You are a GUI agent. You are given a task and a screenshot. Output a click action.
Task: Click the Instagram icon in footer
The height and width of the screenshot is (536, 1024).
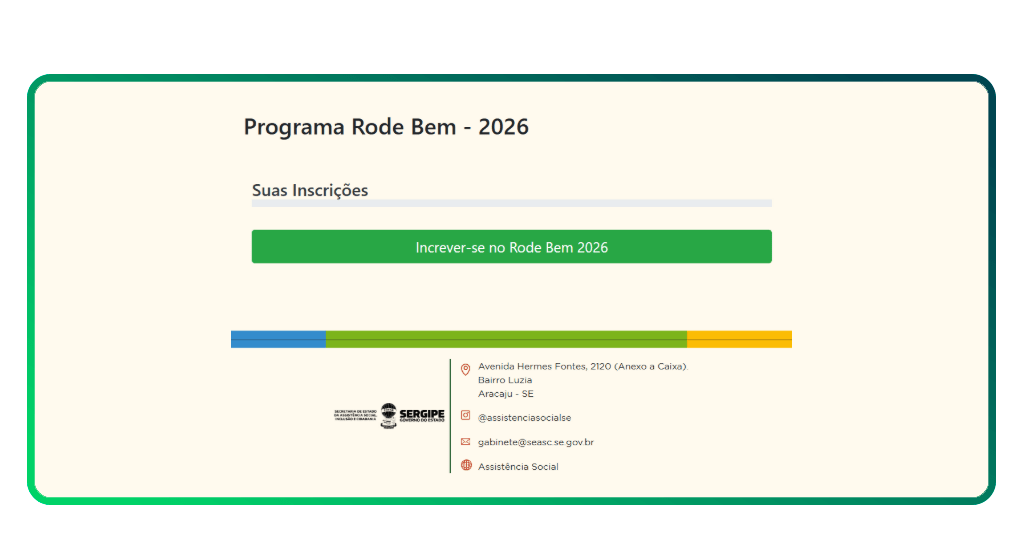[x=465, y=416]
